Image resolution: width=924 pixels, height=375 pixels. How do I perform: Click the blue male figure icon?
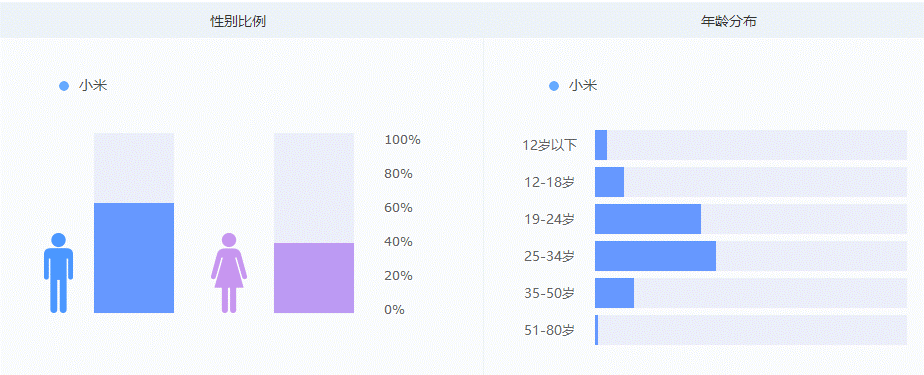click(58, 272)
